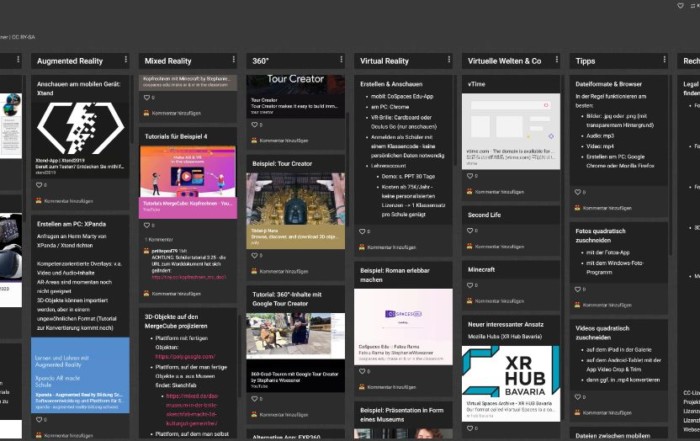700x441 pixels.
Task: Open 360° column three-dot menu
Action: tap(340, 61)
